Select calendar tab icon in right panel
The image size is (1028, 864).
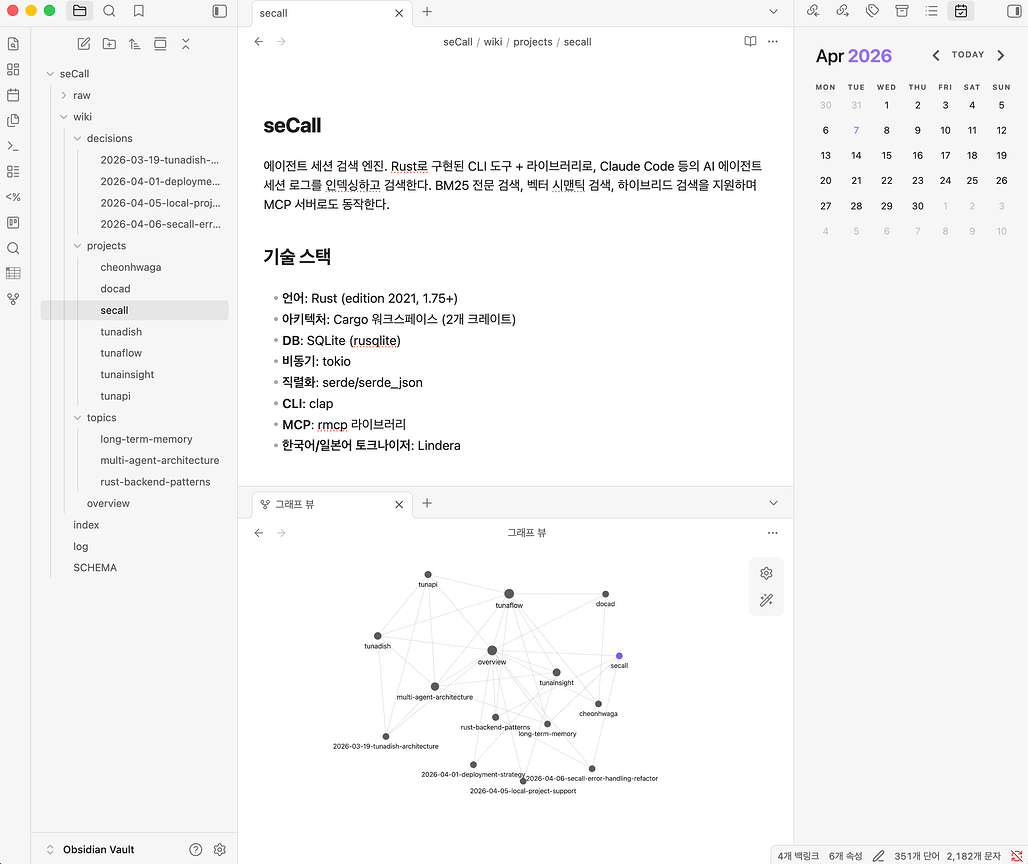click(x=960, y=10)
